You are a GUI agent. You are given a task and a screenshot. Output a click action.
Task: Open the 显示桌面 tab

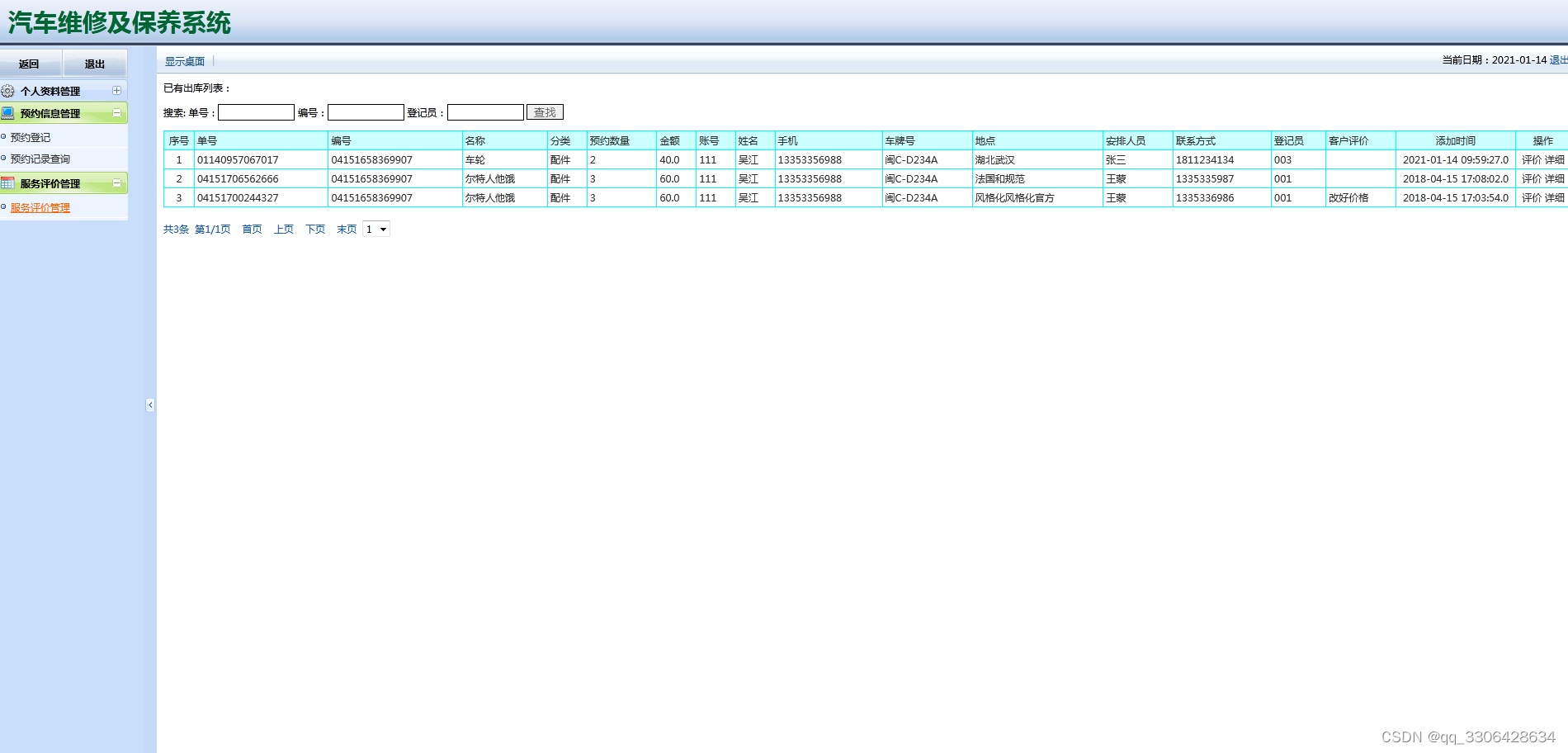coord(185,62)
